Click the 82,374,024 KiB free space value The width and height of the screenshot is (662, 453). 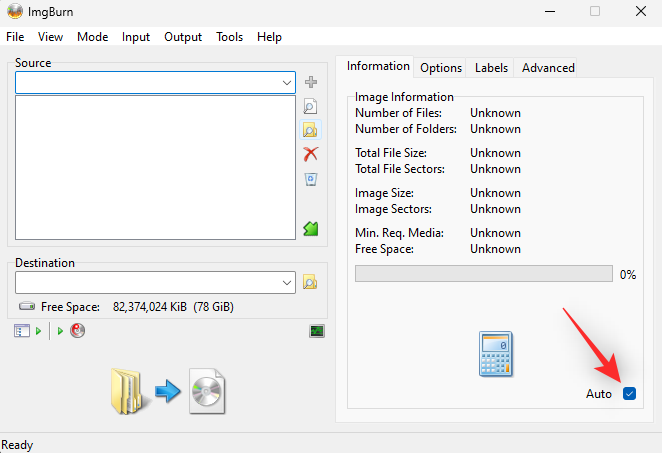coord(149,307)
